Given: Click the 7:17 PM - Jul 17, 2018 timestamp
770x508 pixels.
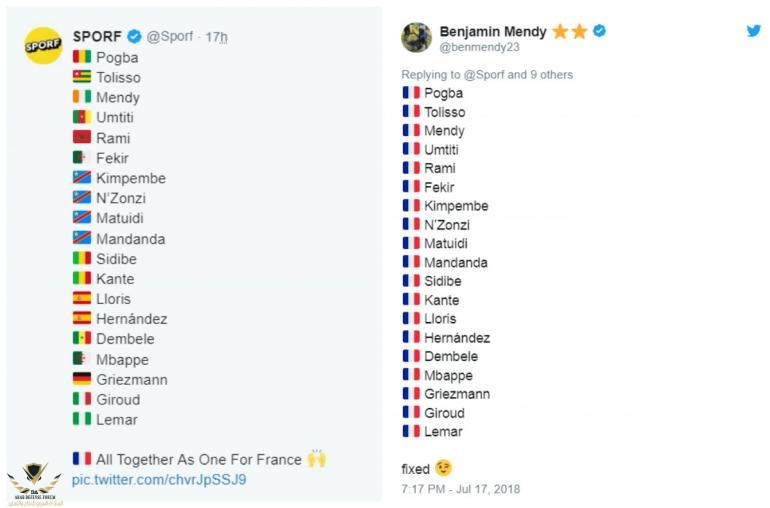Looking at the screenshot, I should (461, 489).
